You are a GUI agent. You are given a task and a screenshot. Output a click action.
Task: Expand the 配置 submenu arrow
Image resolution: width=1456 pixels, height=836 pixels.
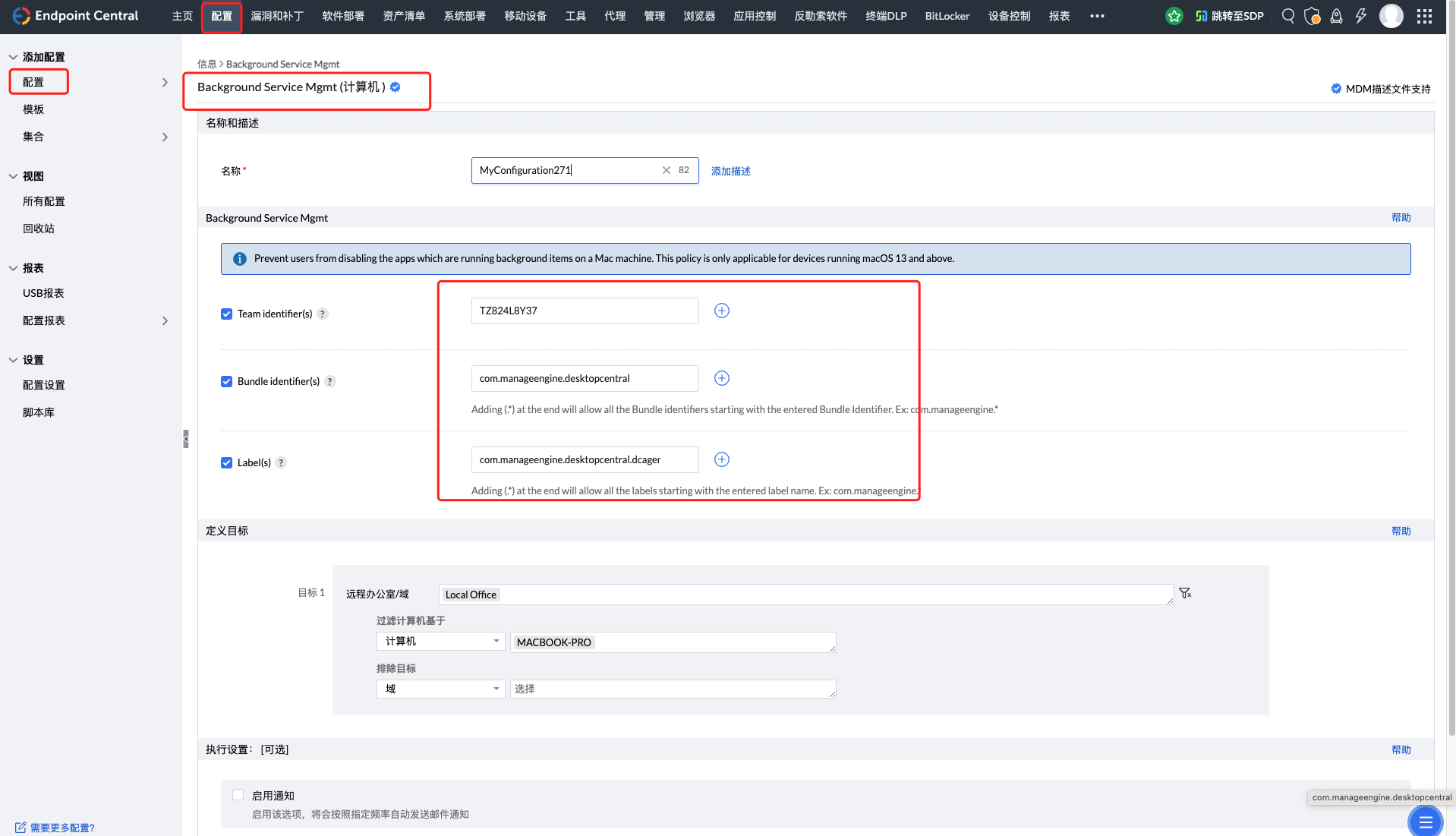coord(165,82)
